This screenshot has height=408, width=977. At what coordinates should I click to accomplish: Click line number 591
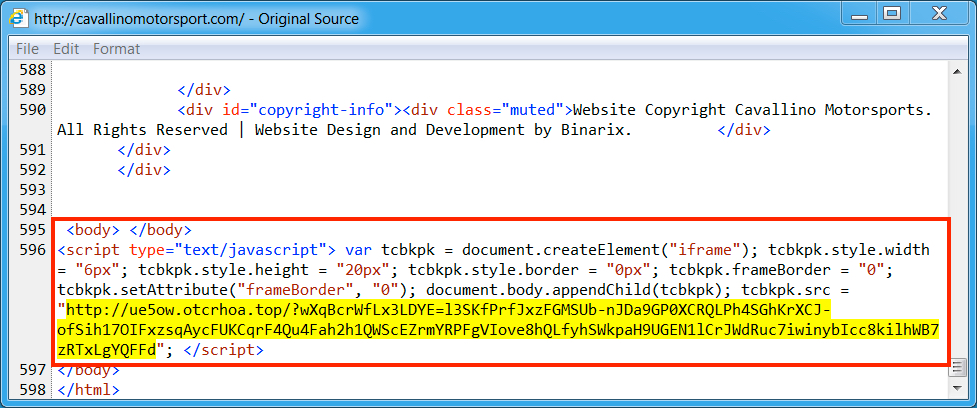[33, 150]
